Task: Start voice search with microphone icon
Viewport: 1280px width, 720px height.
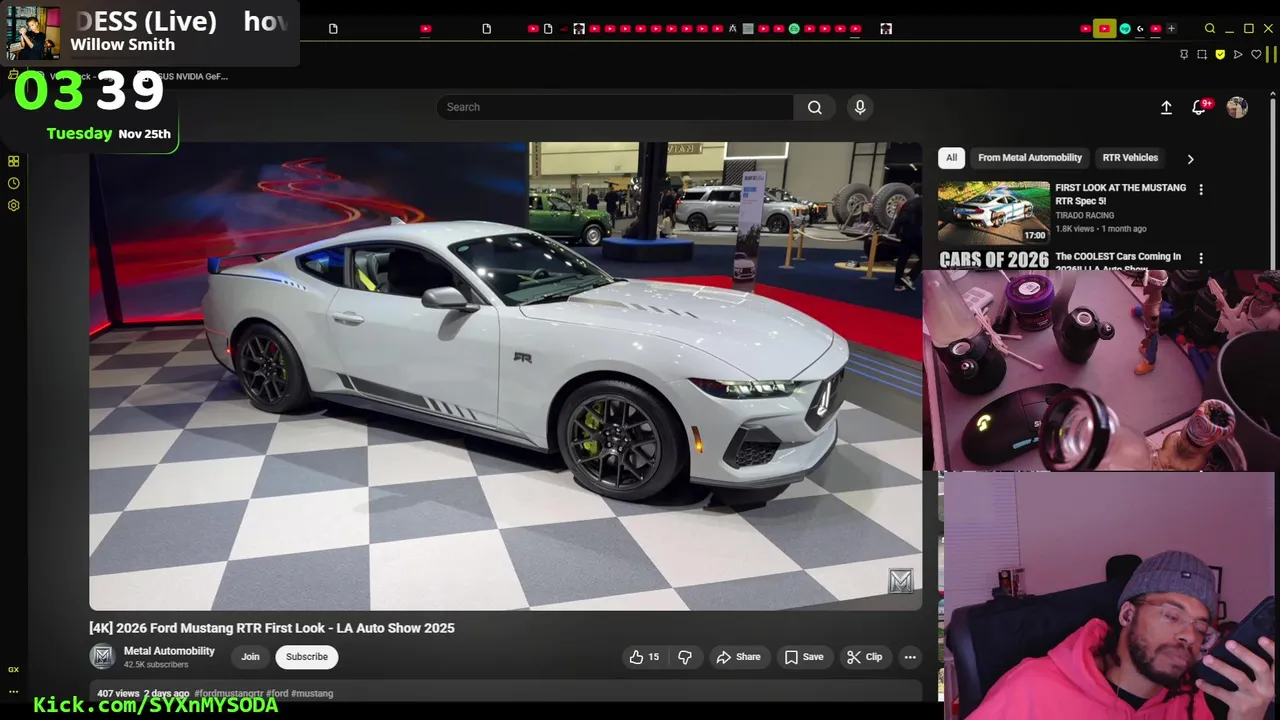Action: (859, 107)
